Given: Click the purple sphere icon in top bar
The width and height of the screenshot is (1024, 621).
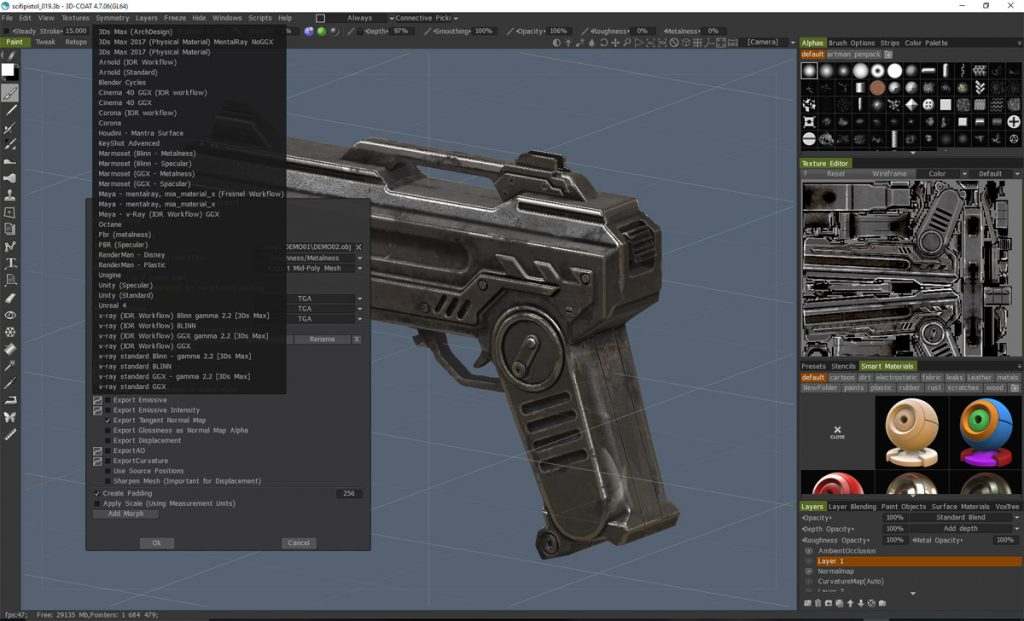Looking at the screenshot, I should 309,31.
